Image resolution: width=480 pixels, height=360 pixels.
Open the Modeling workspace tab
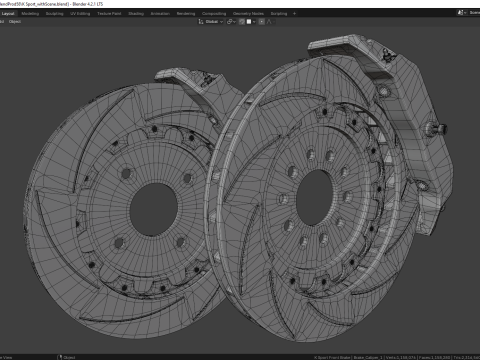coord(30,14)
